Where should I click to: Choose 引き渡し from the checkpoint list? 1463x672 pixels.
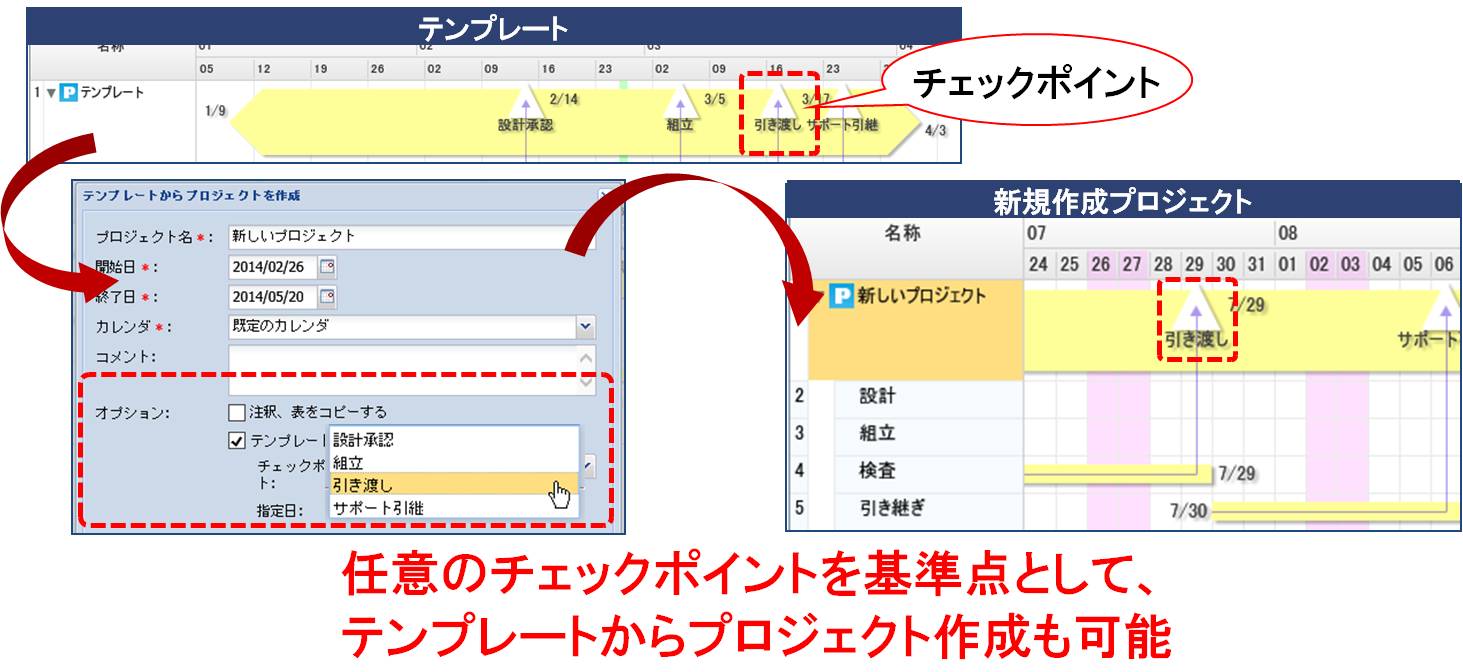tap(363, 486)
